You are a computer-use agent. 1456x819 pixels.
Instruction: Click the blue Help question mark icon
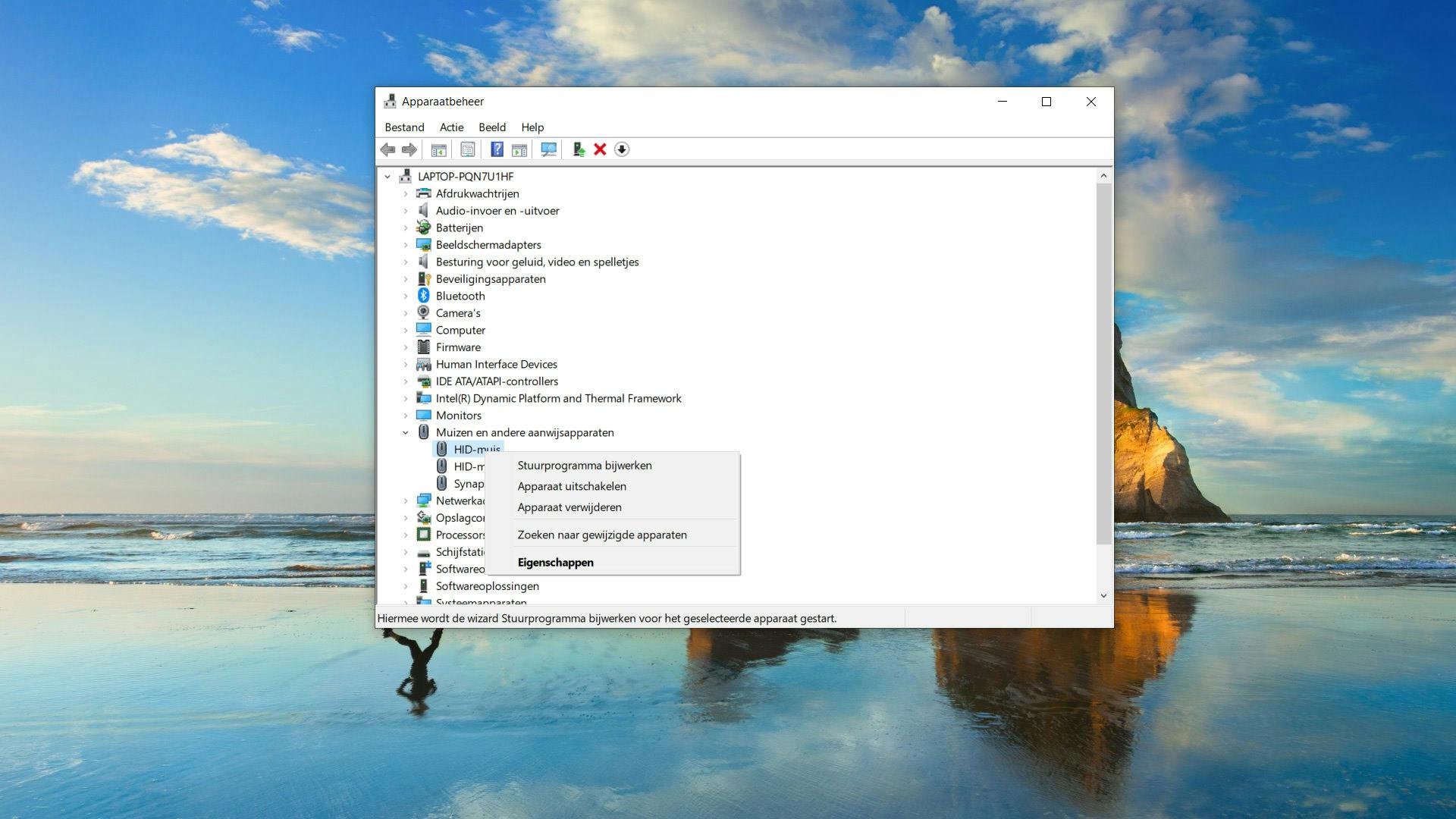[x=497, y=149]
